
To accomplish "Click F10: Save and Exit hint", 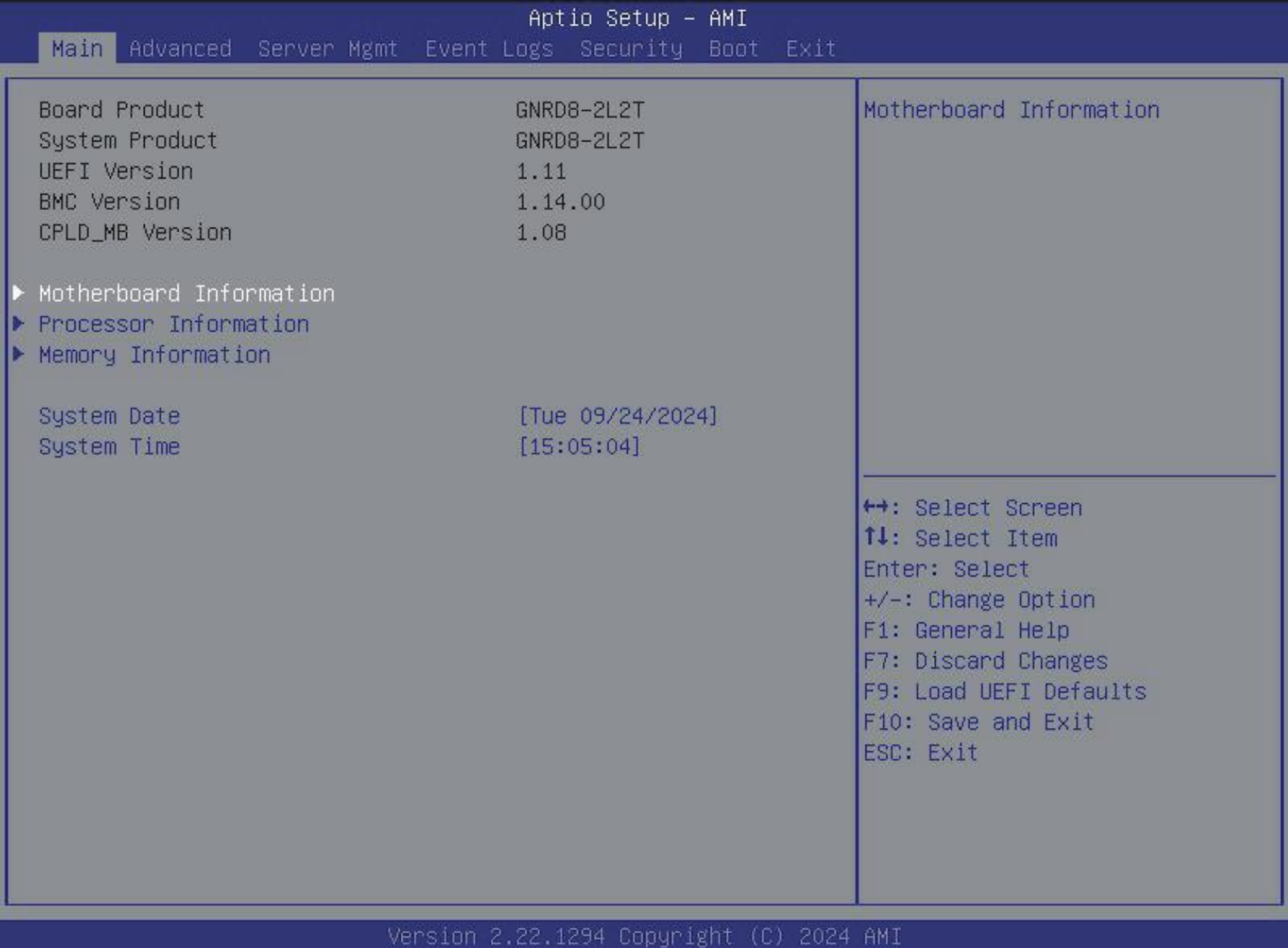I will tap(979, 722).
